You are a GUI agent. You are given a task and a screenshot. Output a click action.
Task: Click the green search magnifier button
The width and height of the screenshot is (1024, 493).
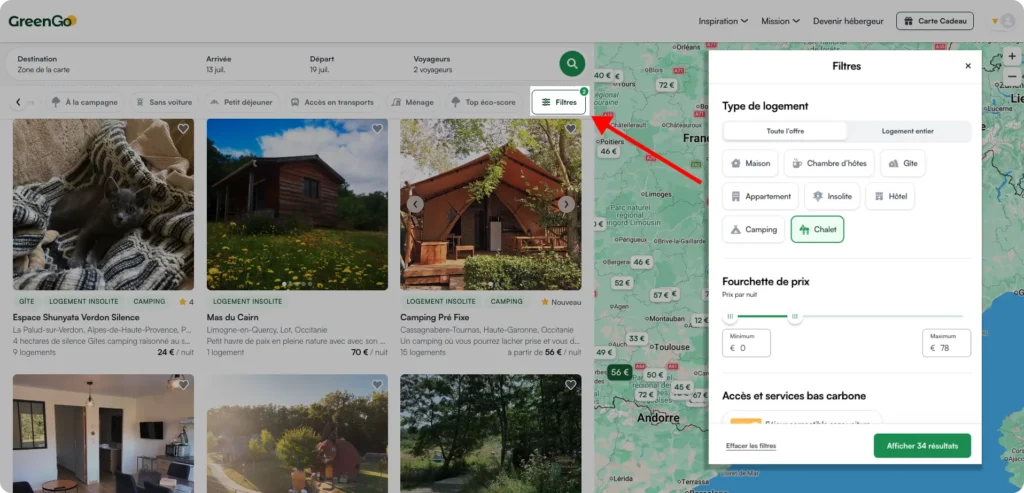pyautogui.click(x=572, y=63)
